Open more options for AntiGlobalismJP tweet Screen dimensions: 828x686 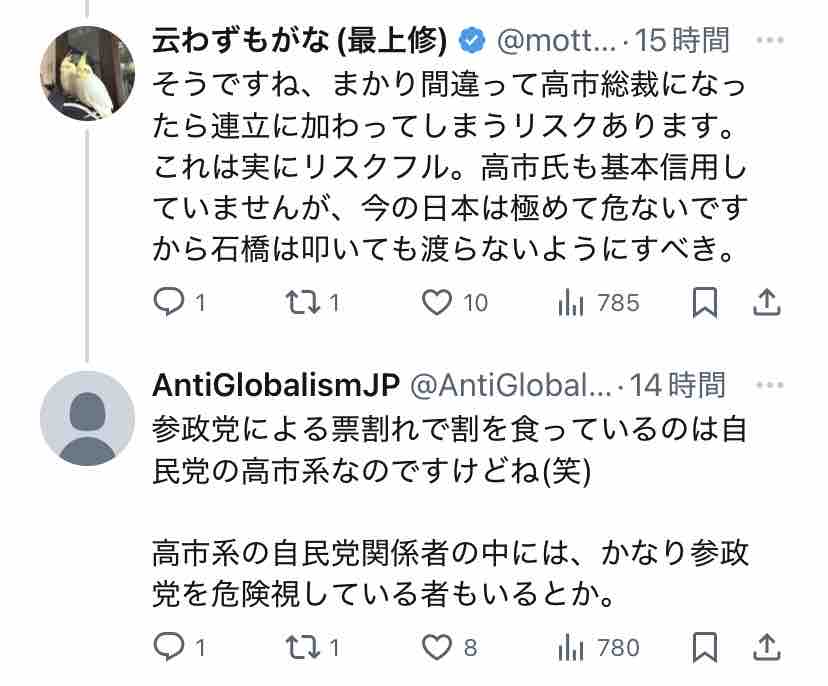(770, 385)
